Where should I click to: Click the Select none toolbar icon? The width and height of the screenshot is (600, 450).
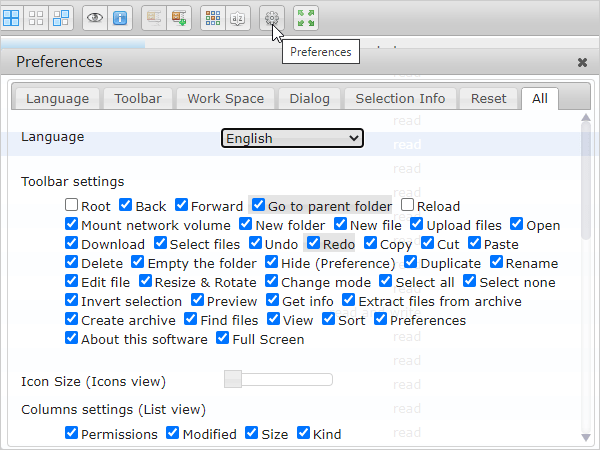click(x=36, y=18)
